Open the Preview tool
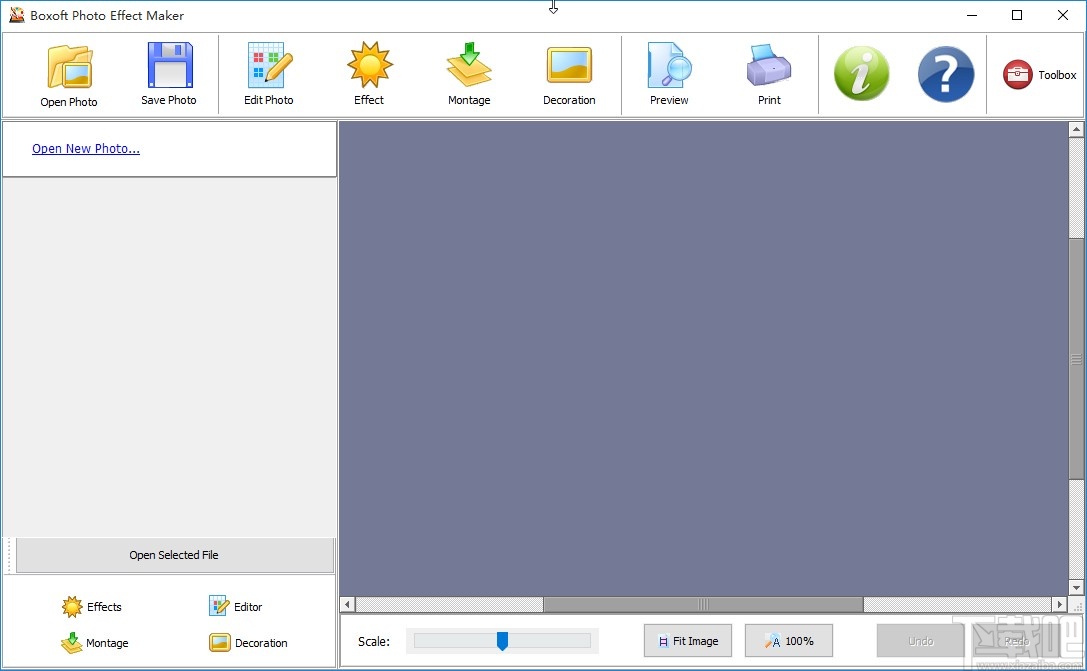1087x671 pixels. point(668,72)
